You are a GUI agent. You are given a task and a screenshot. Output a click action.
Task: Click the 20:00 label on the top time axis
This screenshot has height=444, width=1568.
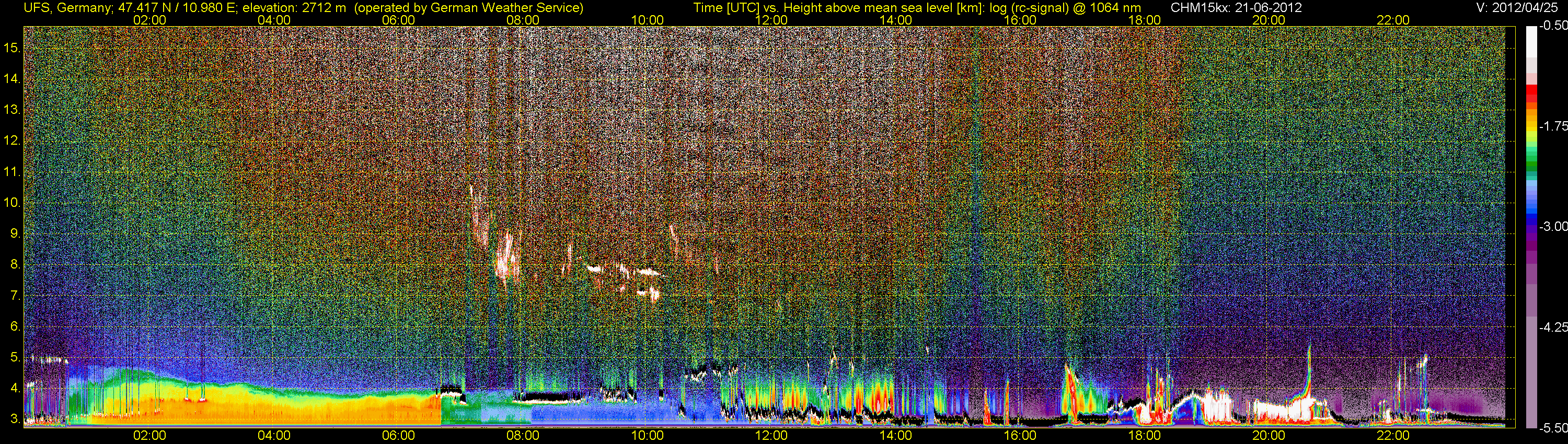click(1269, 20)
